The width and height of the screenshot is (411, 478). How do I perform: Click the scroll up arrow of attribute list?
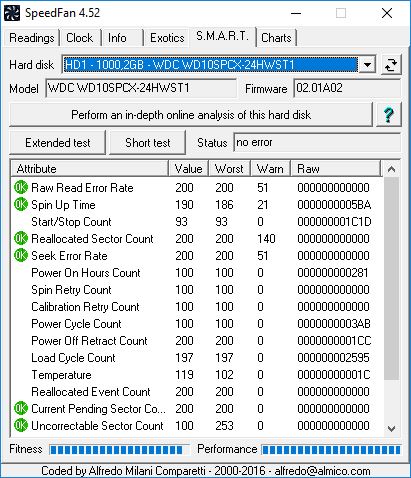point(392,169)
